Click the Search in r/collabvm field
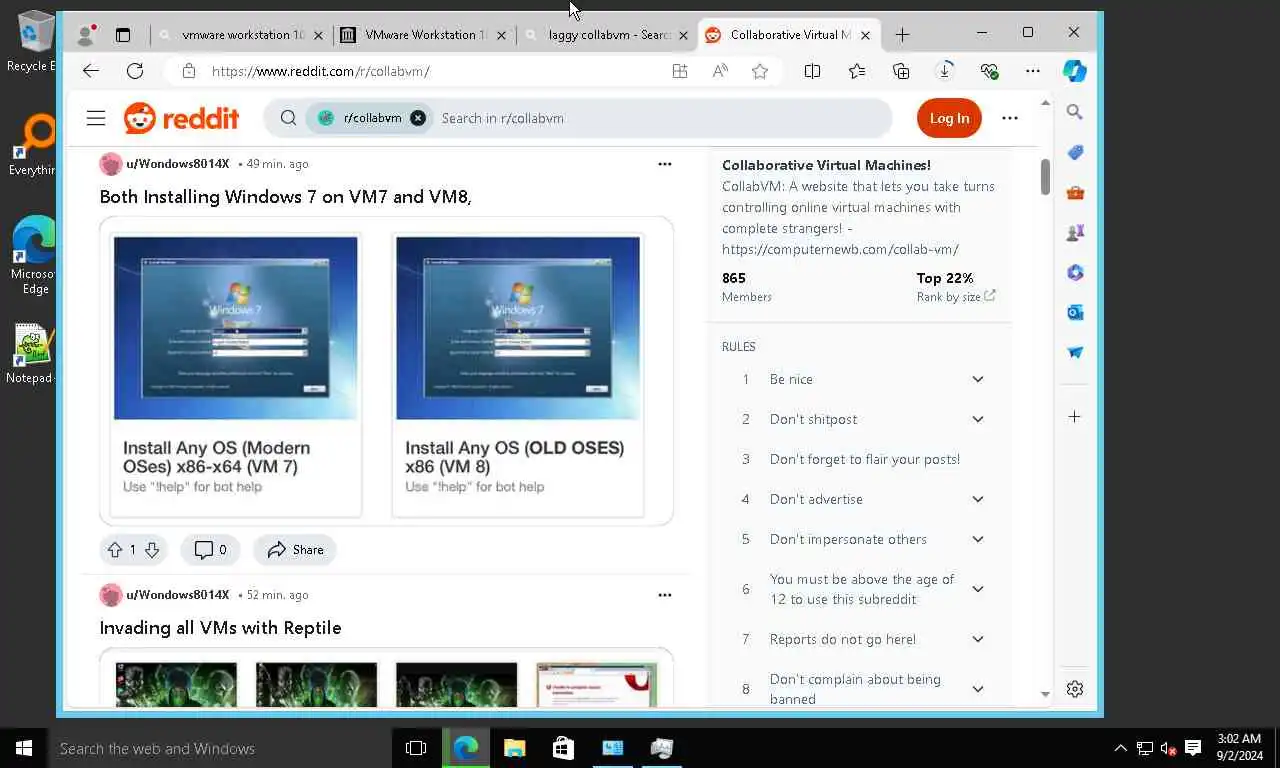This screenshot has width=1280, height=768. click(660, 118)
